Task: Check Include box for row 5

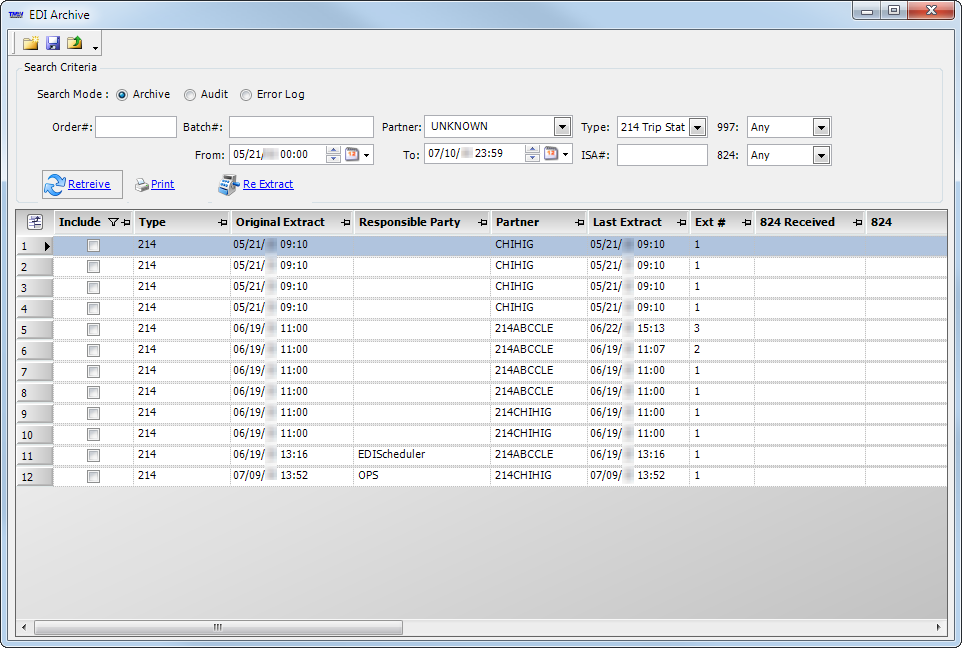Action: tap(93, 329)
